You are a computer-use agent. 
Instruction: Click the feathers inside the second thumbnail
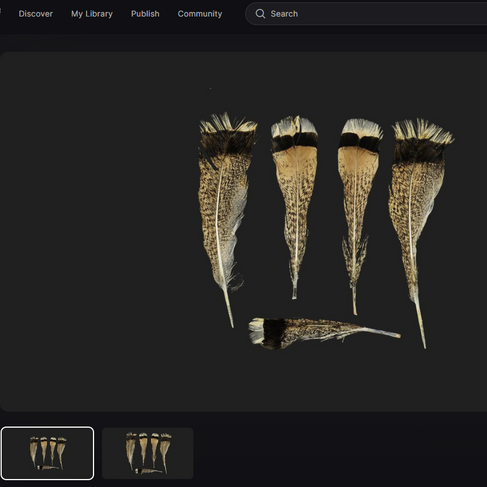148,453
